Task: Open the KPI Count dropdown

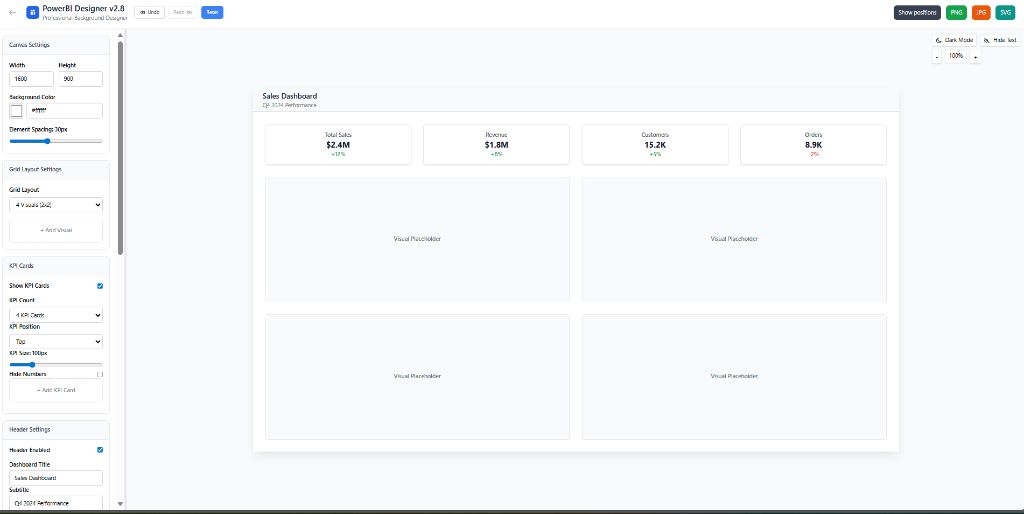Action: point(56,315)
